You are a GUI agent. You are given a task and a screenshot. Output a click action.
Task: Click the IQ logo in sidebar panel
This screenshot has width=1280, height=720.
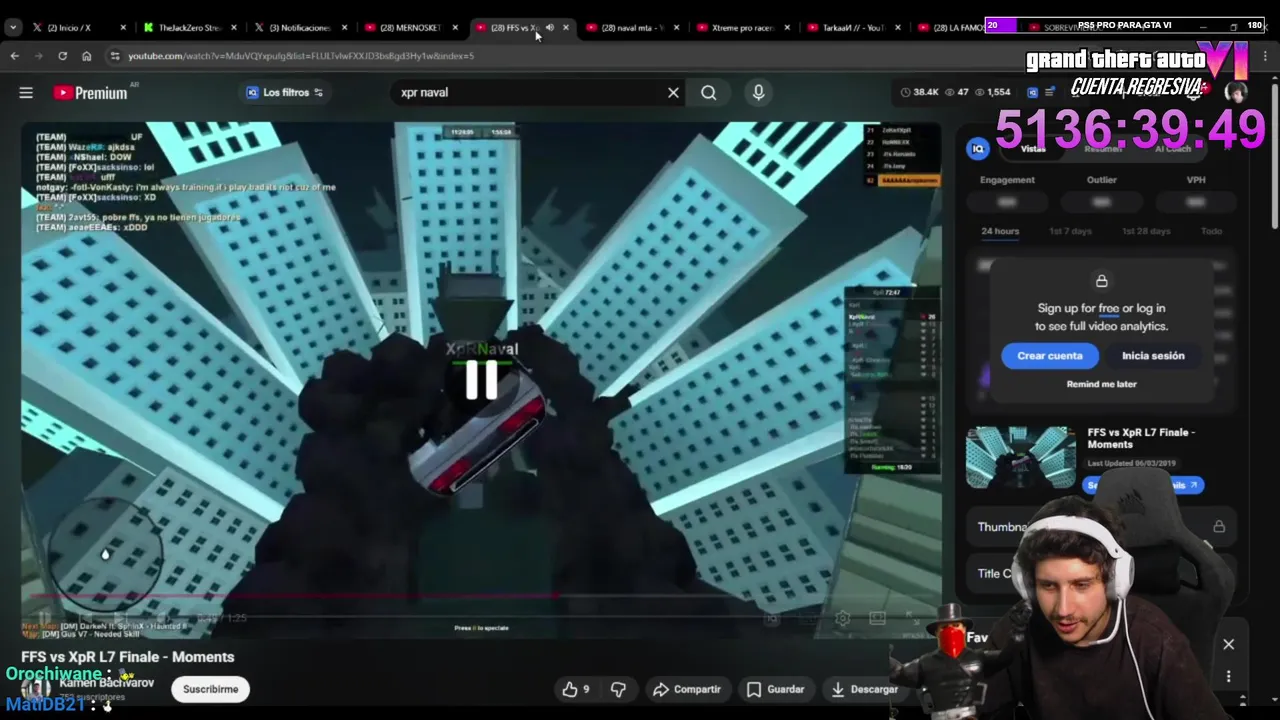click(978, 149)
